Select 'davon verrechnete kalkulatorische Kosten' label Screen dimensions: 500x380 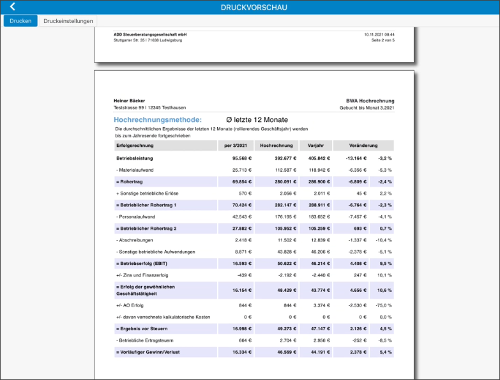(x=163, y=317)
